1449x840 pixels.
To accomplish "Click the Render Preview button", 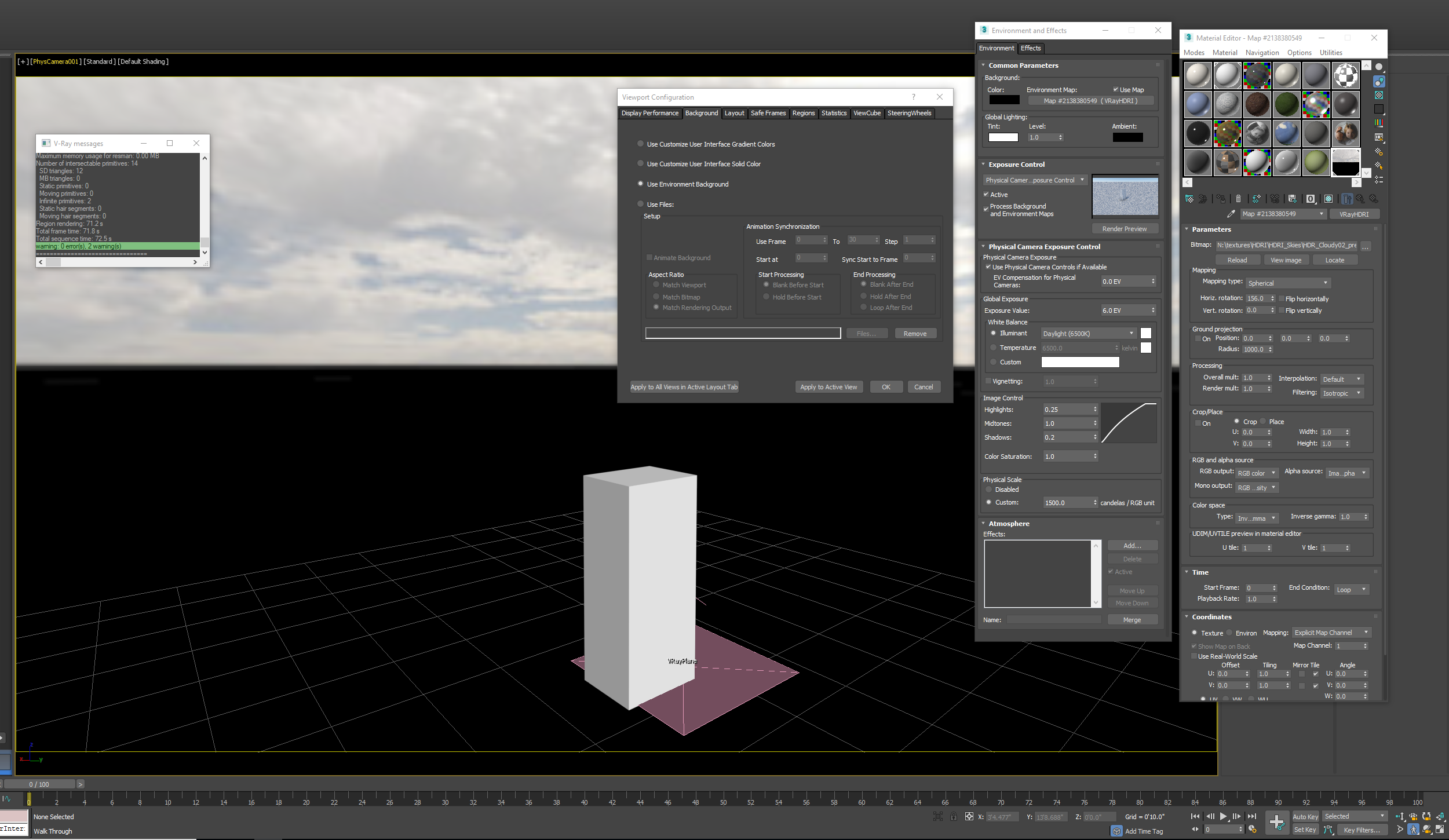I will (1125, 228).
